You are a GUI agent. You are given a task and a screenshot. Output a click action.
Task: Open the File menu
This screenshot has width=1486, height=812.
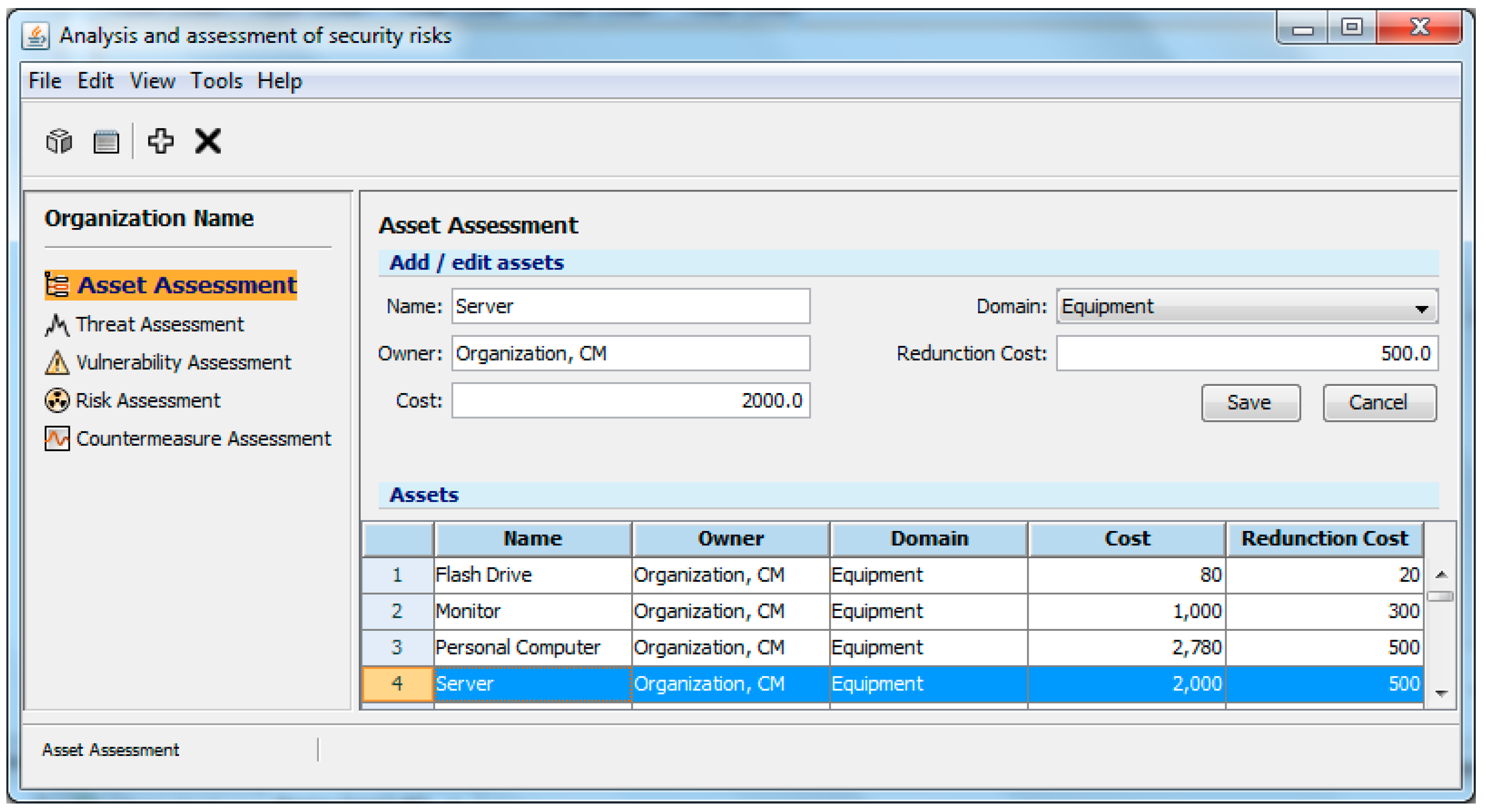tap(45, 81)
